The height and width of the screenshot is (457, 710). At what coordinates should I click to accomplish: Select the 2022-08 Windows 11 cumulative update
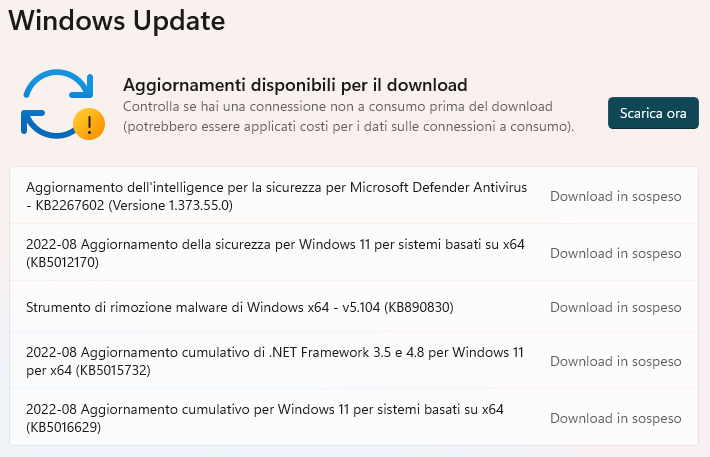click(x=265, y=410)
